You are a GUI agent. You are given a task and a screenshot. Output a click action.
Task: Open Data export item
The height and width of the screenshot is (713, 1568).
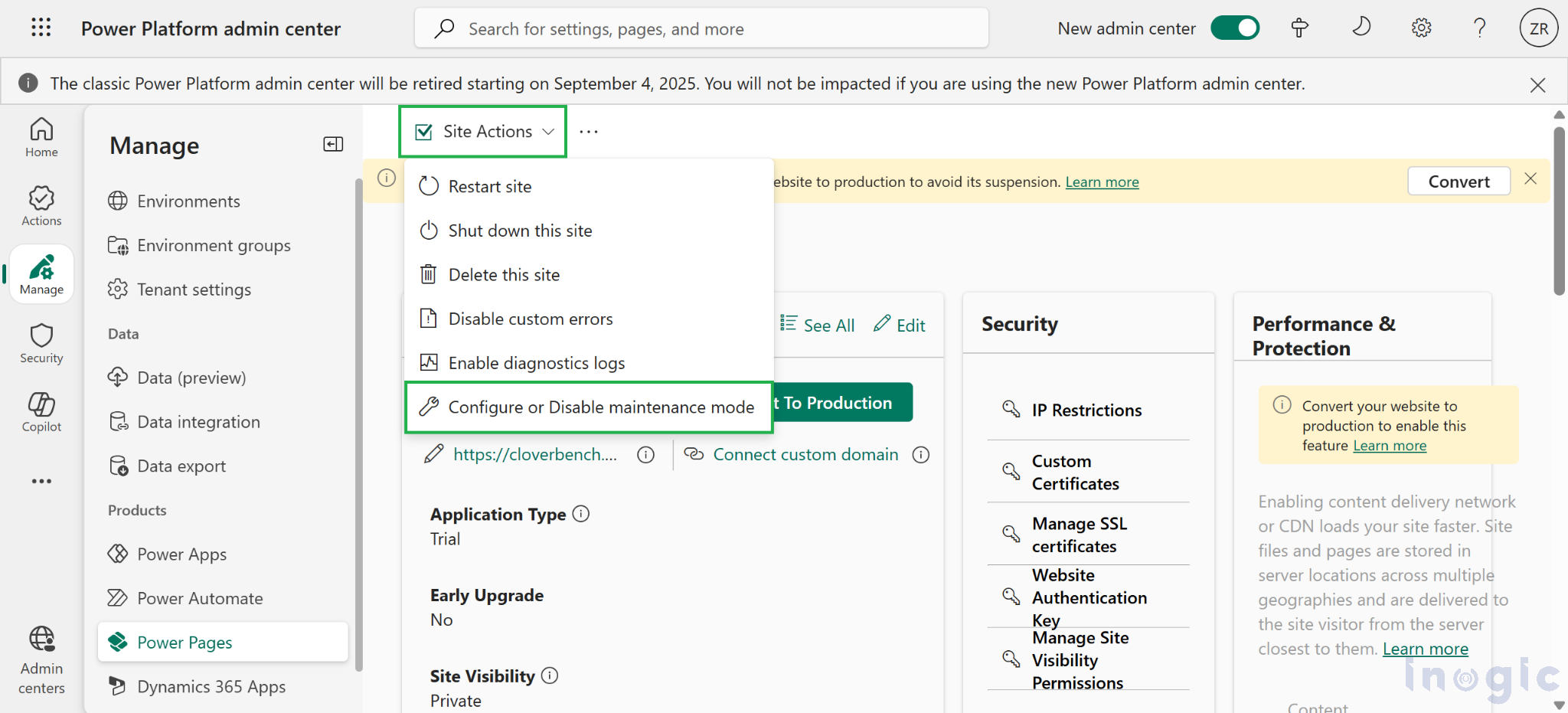[x=222, y=466]
